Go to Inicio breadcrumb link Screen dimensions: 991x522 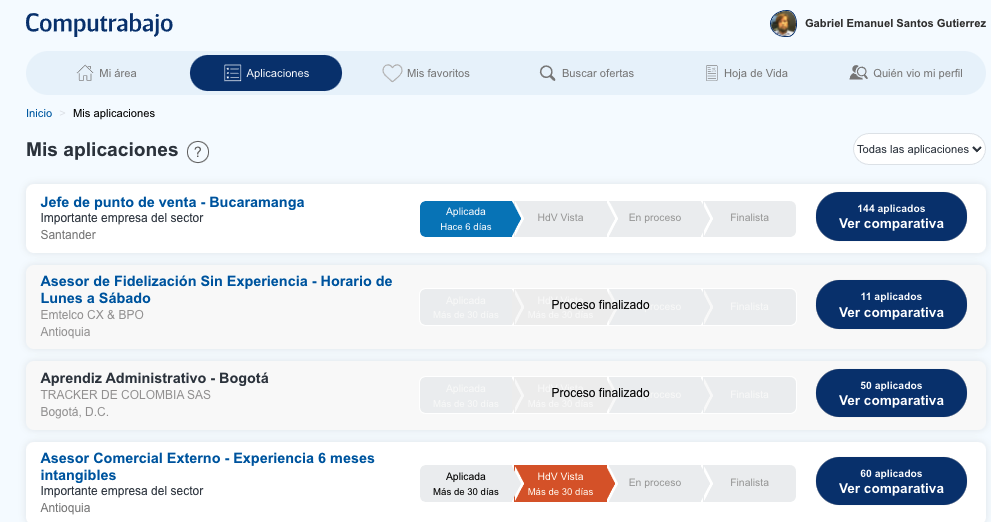pyautogui.click(x=39, y=113)
